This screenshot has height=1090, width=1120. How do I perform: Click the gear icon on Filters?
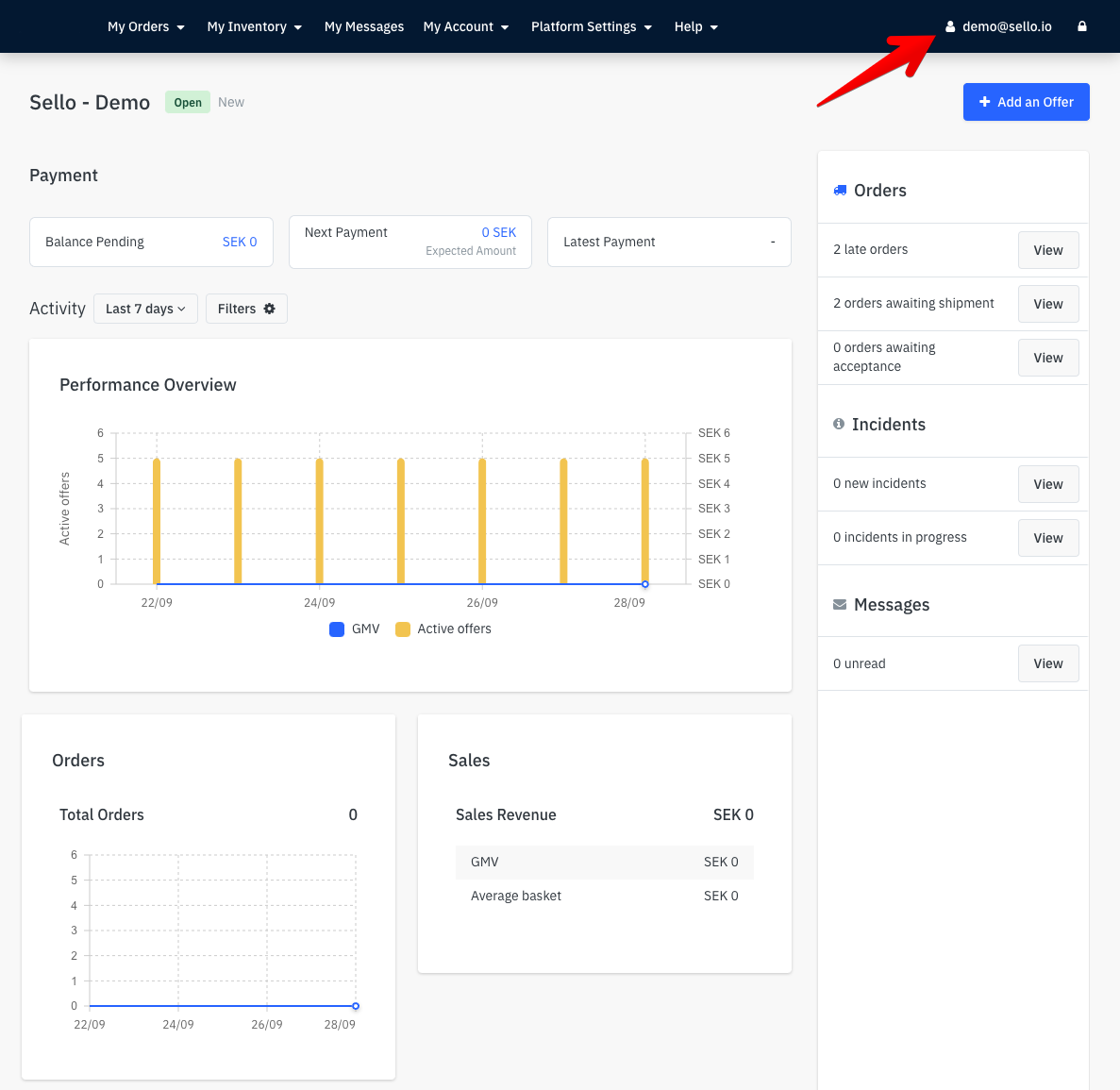(x=269, y=309)
